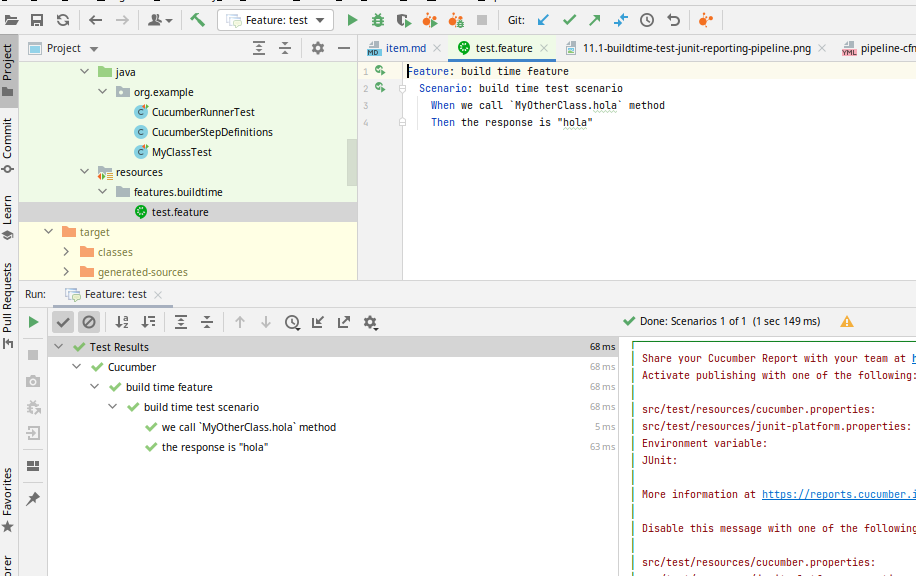Collapse the Test Results root node

click(x=59, y=347)
